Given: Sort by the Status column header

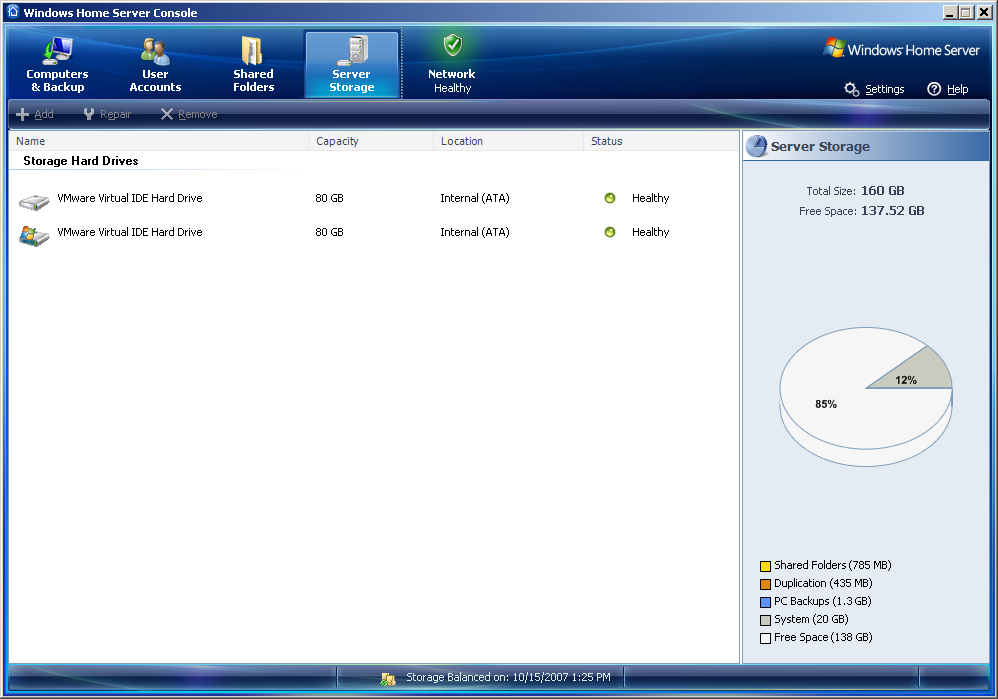Looking at the screenshot, I should click(x=661, y=141).
